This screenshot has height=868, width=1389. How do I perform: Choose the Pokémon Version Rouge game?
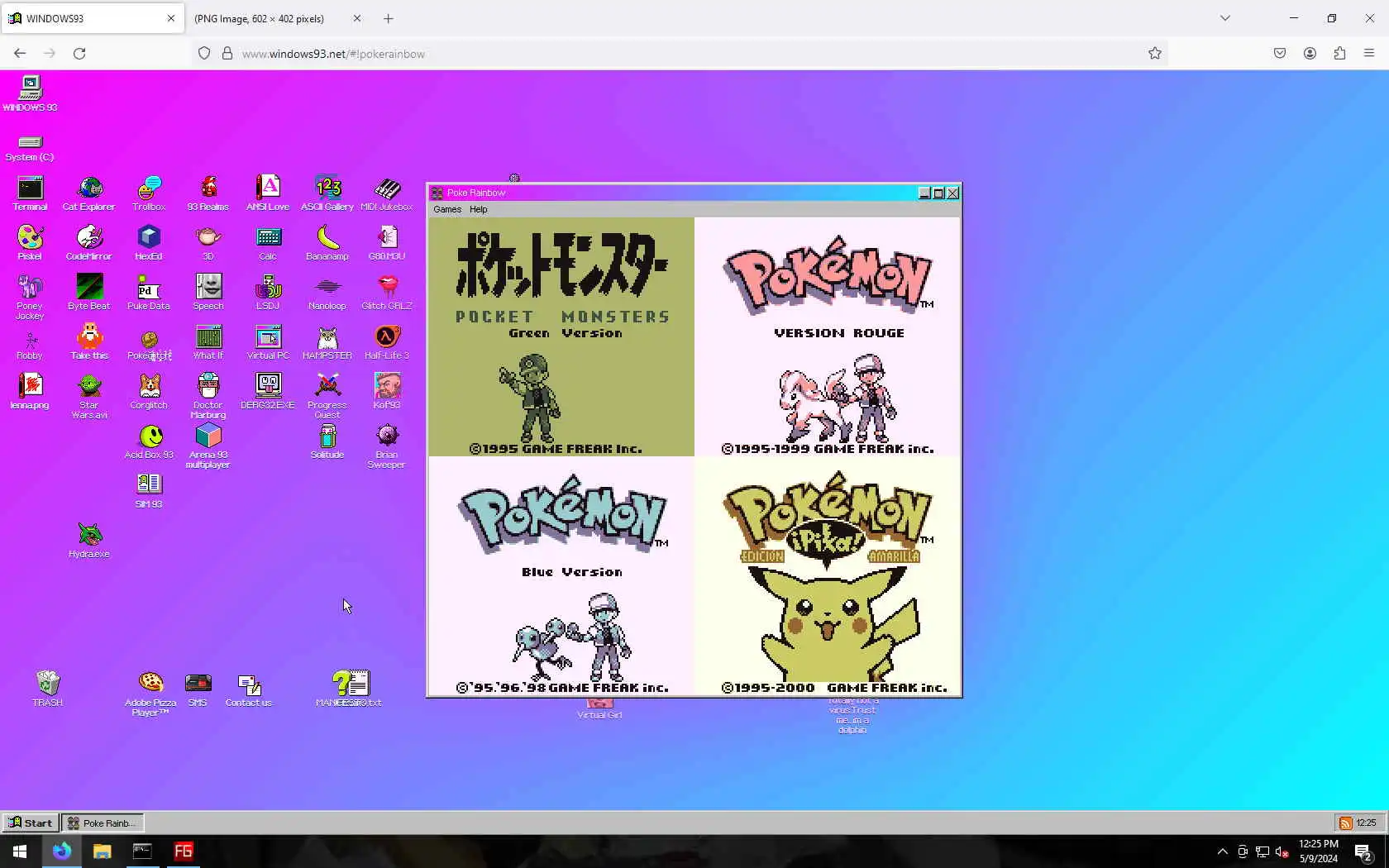coord(828,336)
